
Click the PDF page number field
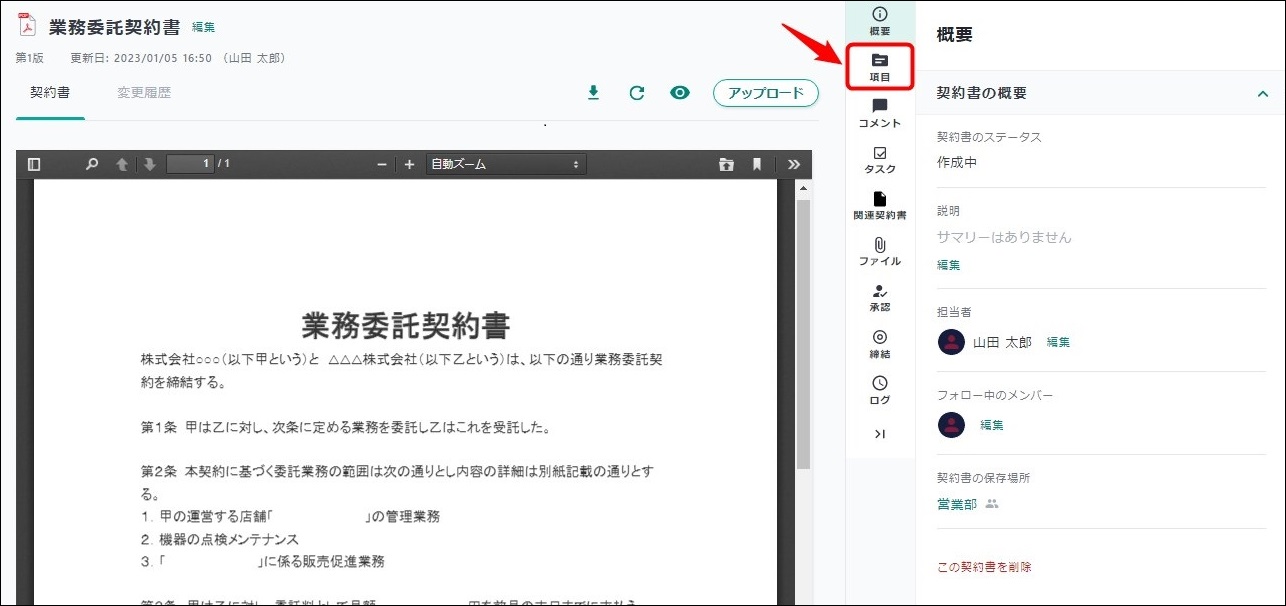(x=190, y=164)
